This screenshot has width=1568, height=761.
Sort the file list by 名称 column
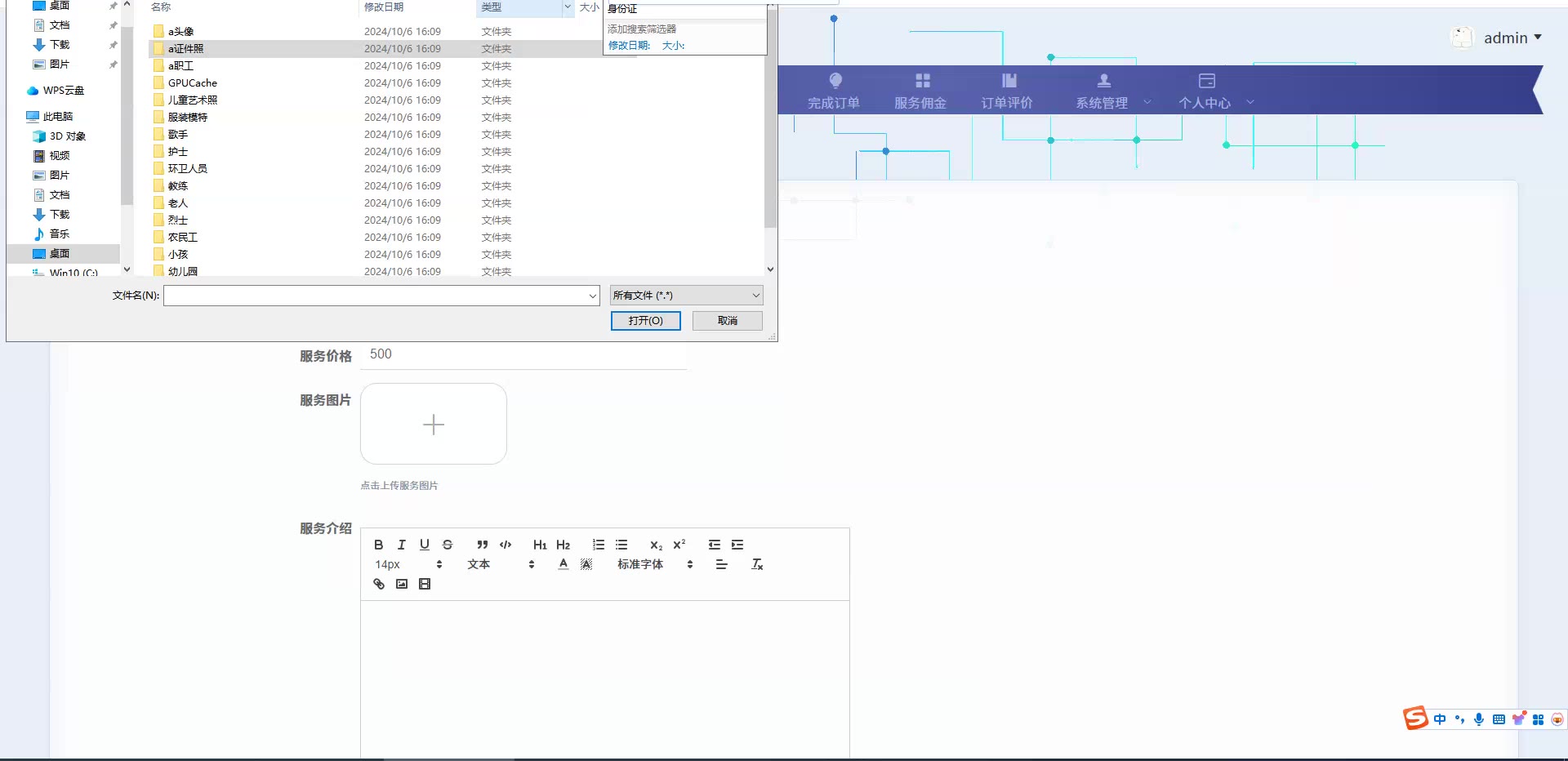[x=162, y=7]
